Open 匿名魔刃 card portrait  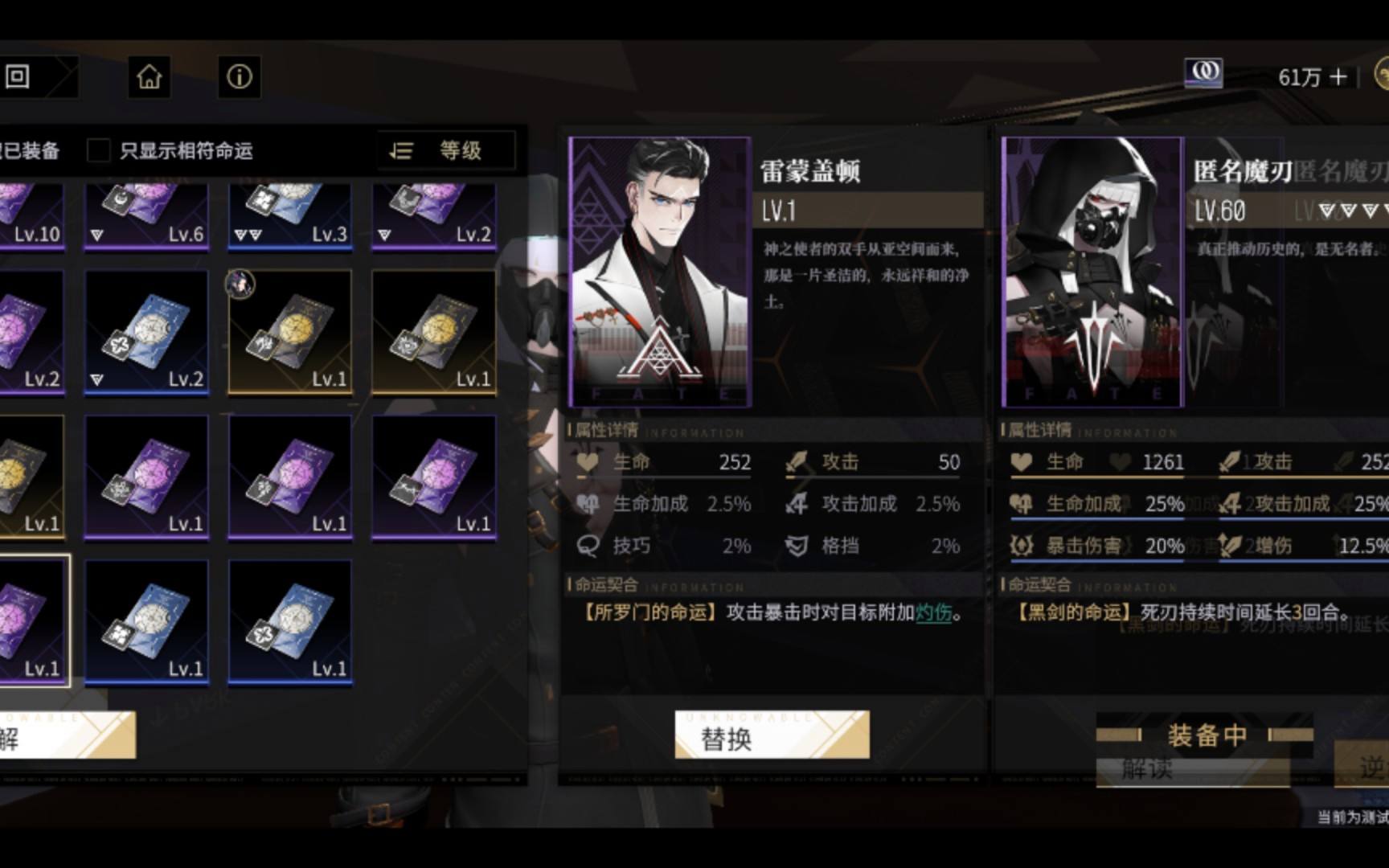(1092, 272)
